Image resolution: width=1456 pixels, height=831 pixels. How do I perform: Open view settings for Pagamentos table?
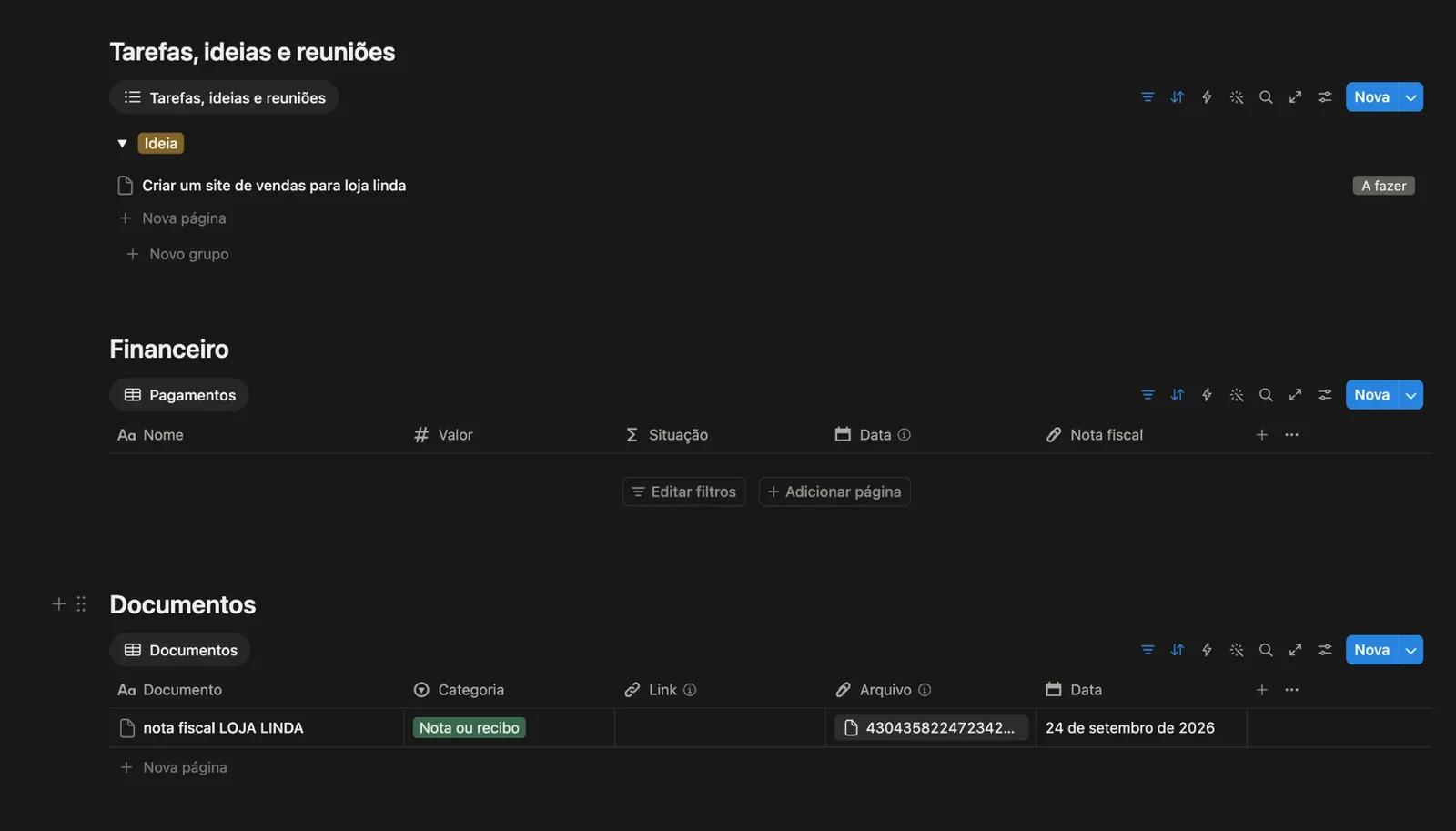pos(1325,395)
